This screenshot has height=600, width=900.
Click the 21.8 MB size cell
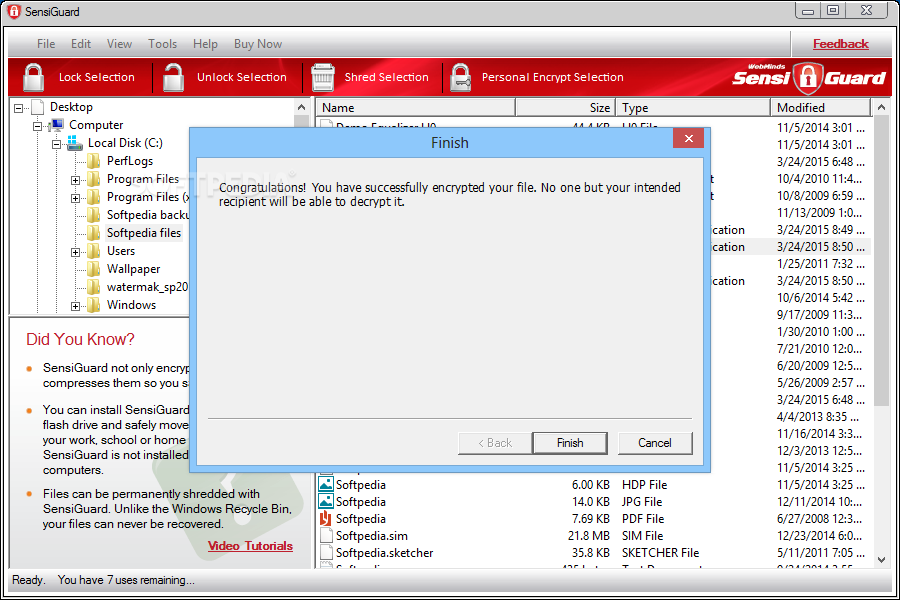pos(588,536)
